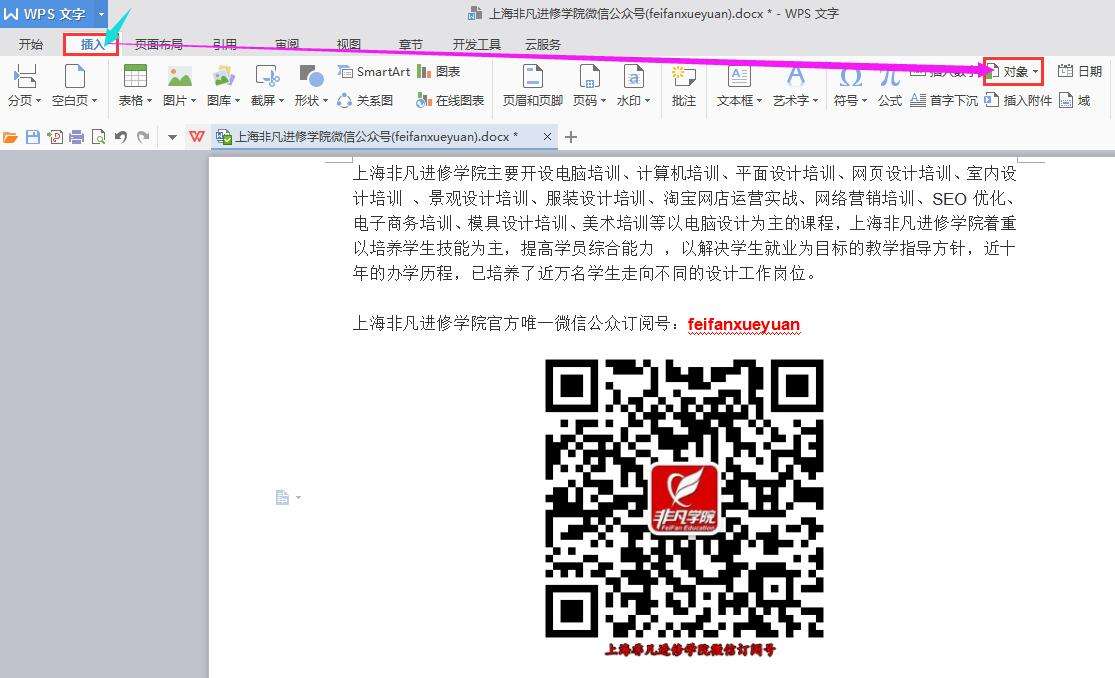Click the Screenshot (截屏) scissors icon
The width and height of the screenshot is (1115, 678).
(267, 75)
